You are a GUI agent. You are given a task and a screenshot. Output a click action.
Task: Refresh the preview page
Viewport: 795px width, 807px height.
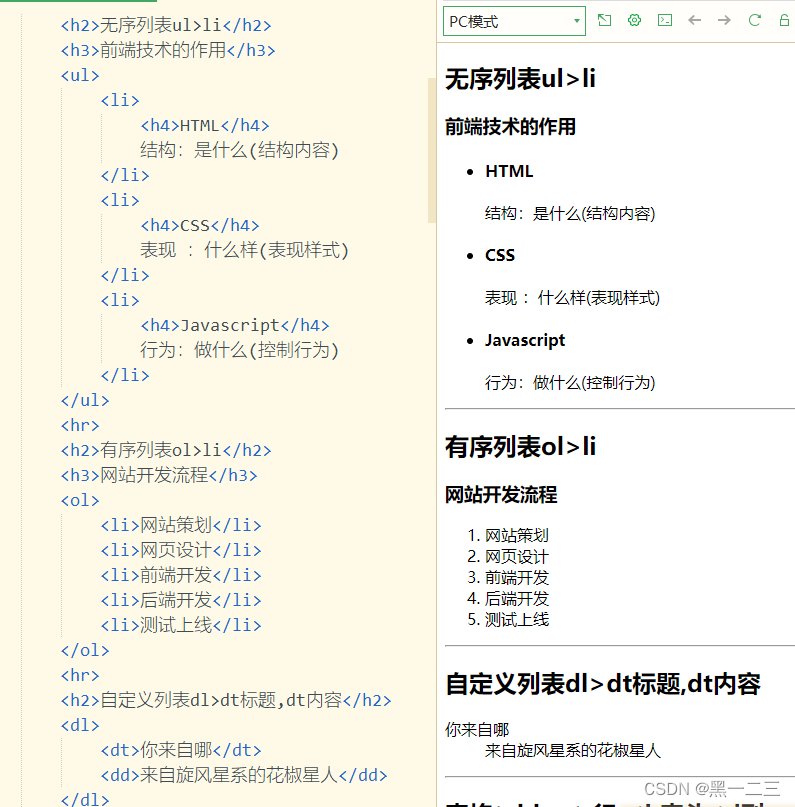tap(755, 21)
